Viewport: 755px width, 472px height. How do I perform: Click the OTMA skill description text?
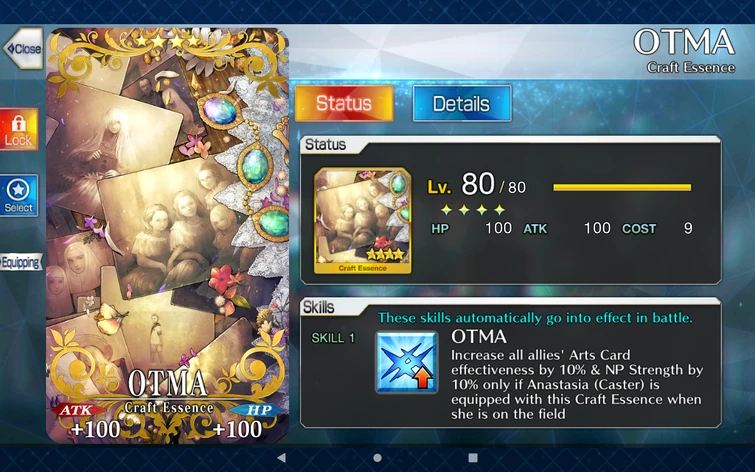tap(577, 384)
